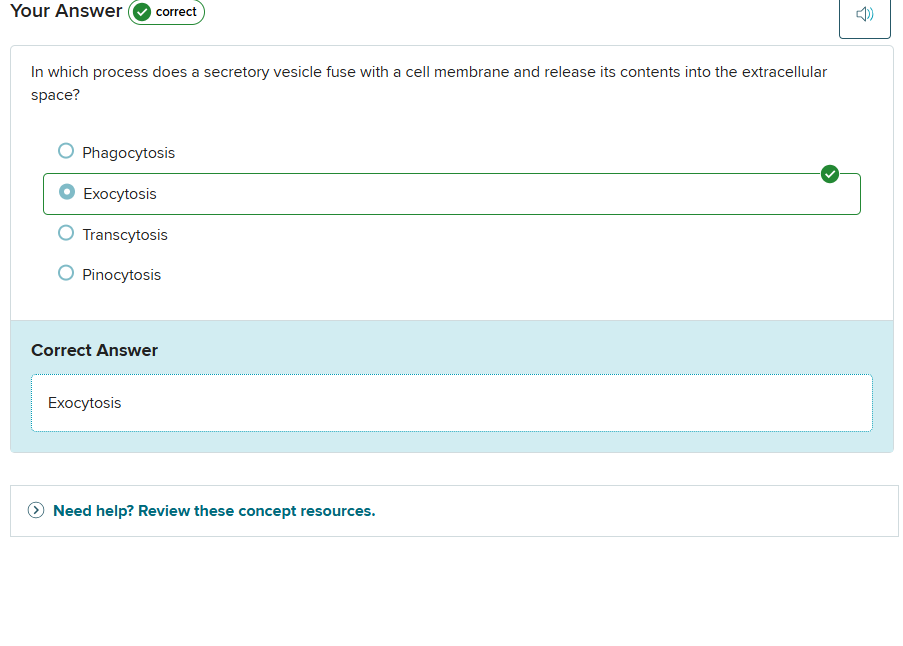This screenshot has height=646, width=903.
Task: Click the 'correct' status badge text
Action: (176, 12)
